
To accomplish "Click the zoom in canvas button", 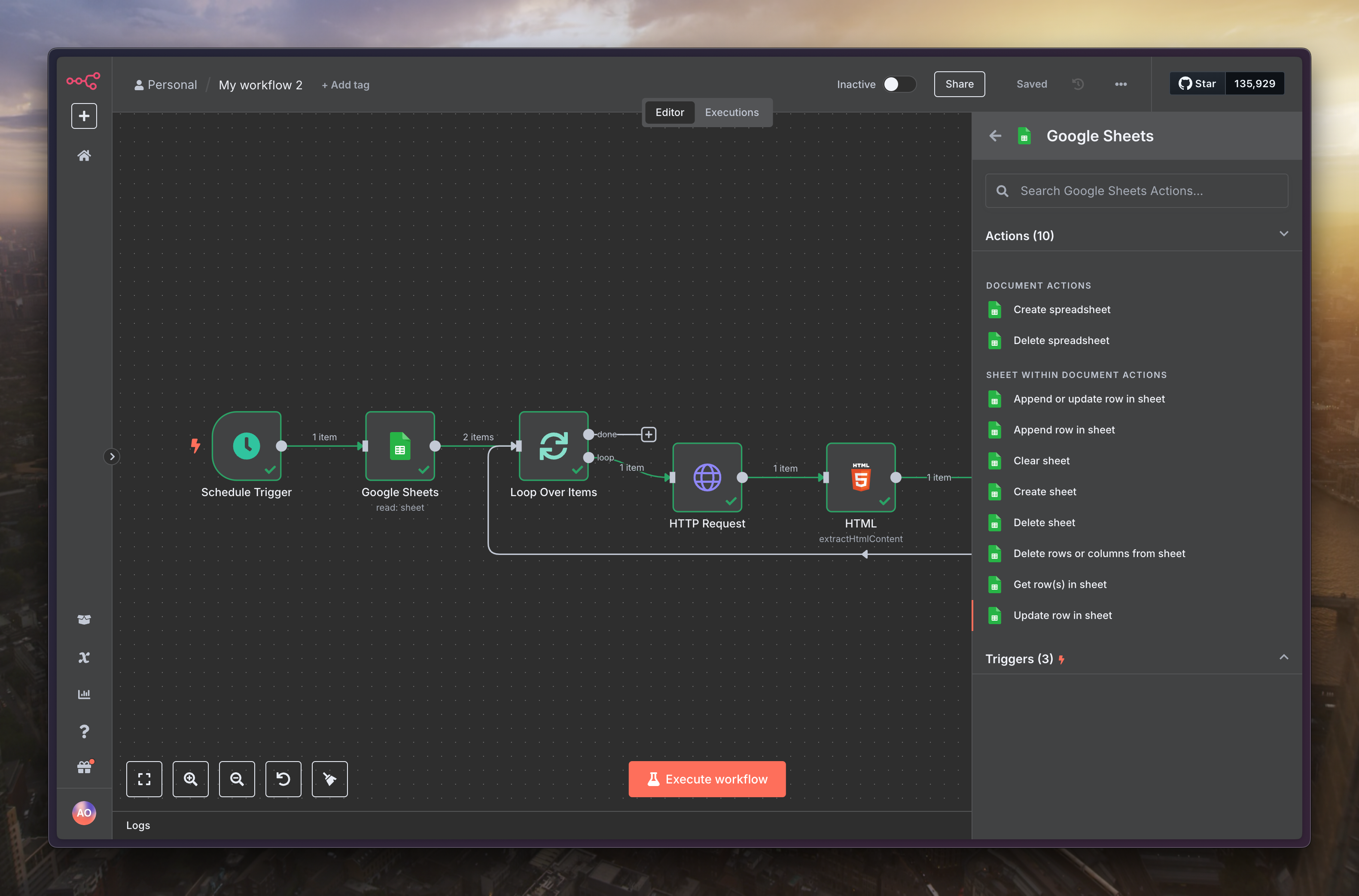I will coord(190,779).
